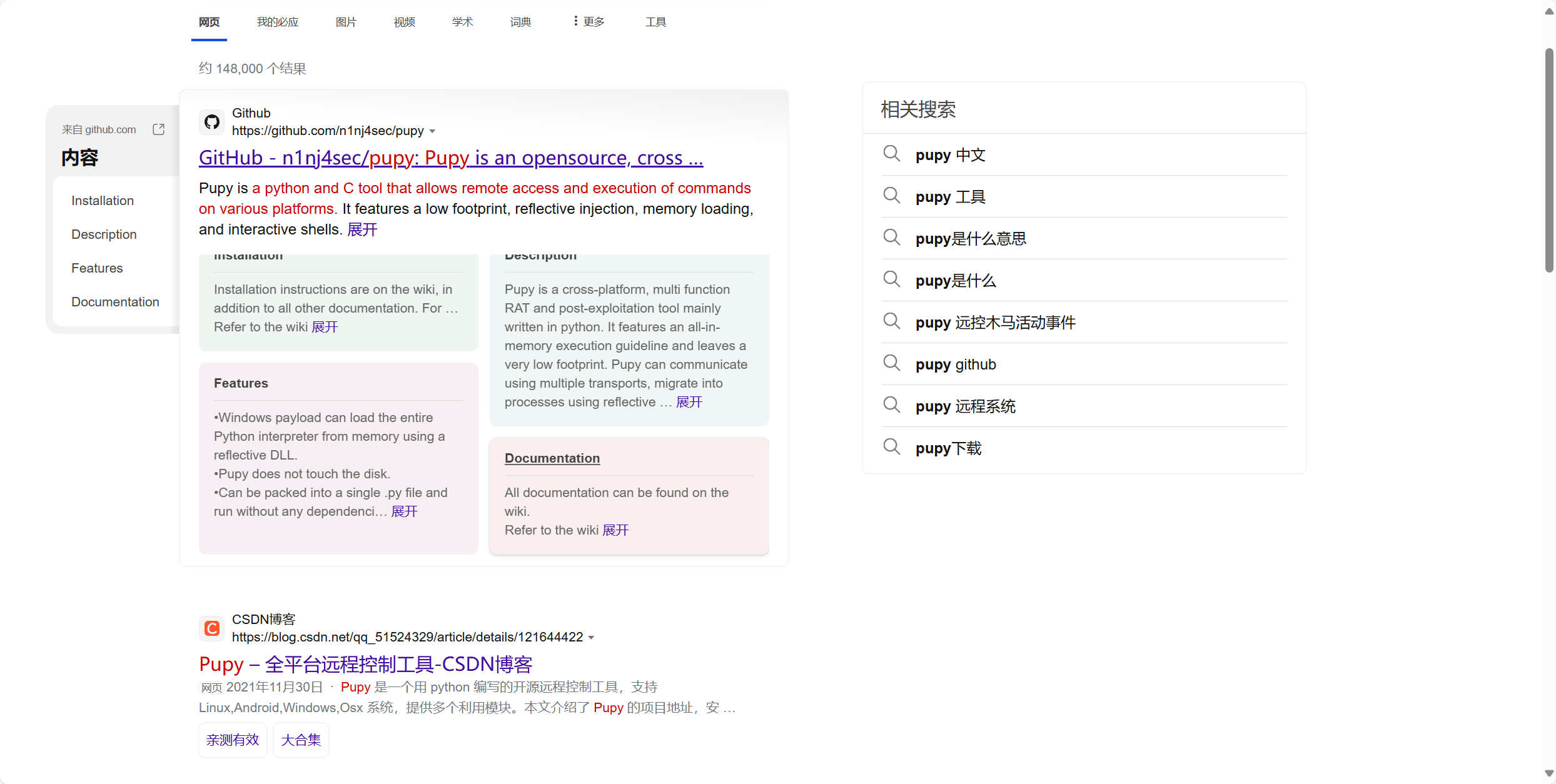Click the GitHub favicon icon
This screenshot has height=784, width=1556.
coord(212,122)
